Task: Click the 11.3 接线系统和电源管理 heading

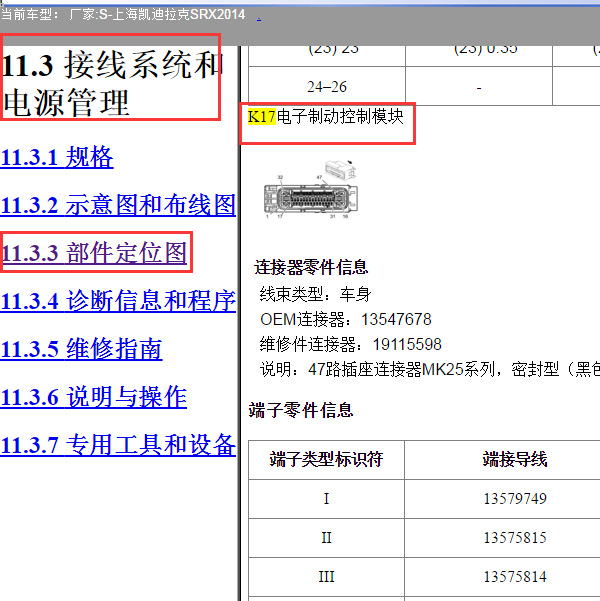Action: (112, 84)
